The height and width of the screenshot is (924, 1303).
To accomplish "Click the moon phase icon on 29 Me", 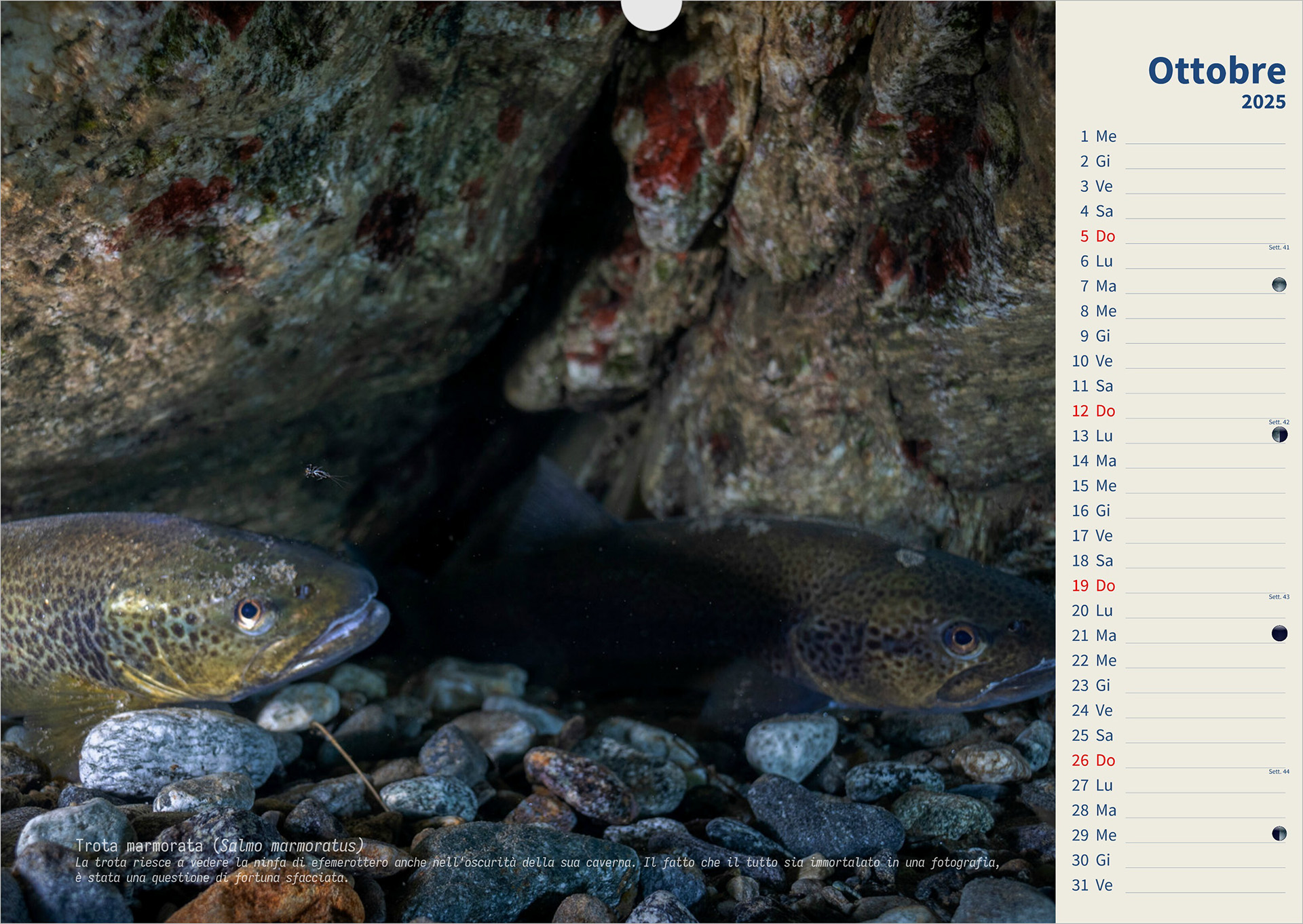I will (1279, 834).
